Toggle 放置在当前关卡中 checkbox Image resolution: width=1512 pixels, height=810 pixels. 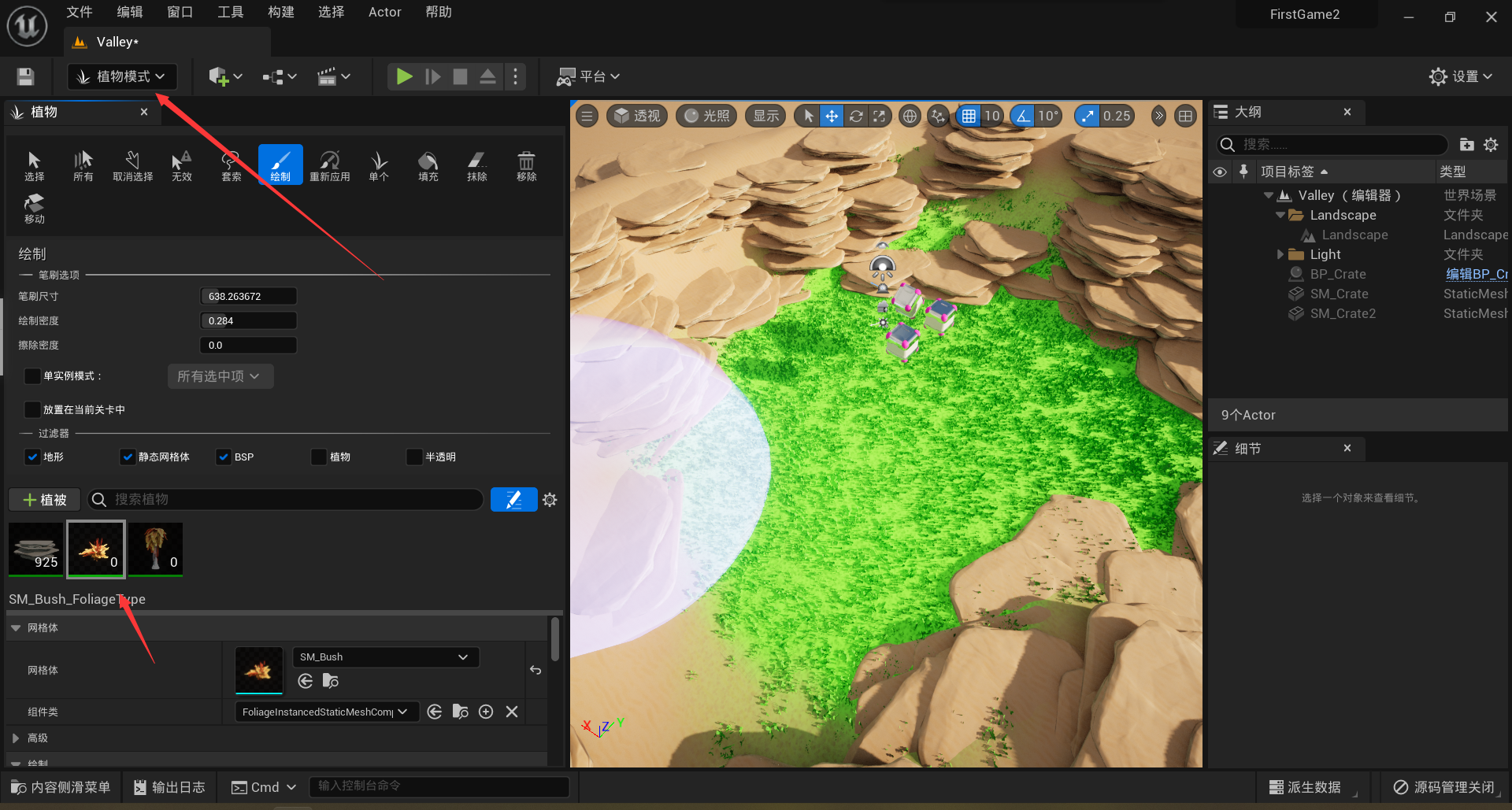(x=32, y=409)
